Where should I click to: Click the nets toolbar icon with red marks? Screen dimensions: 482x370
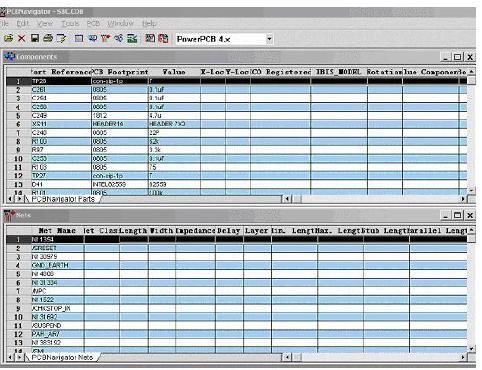click(105, 39)
